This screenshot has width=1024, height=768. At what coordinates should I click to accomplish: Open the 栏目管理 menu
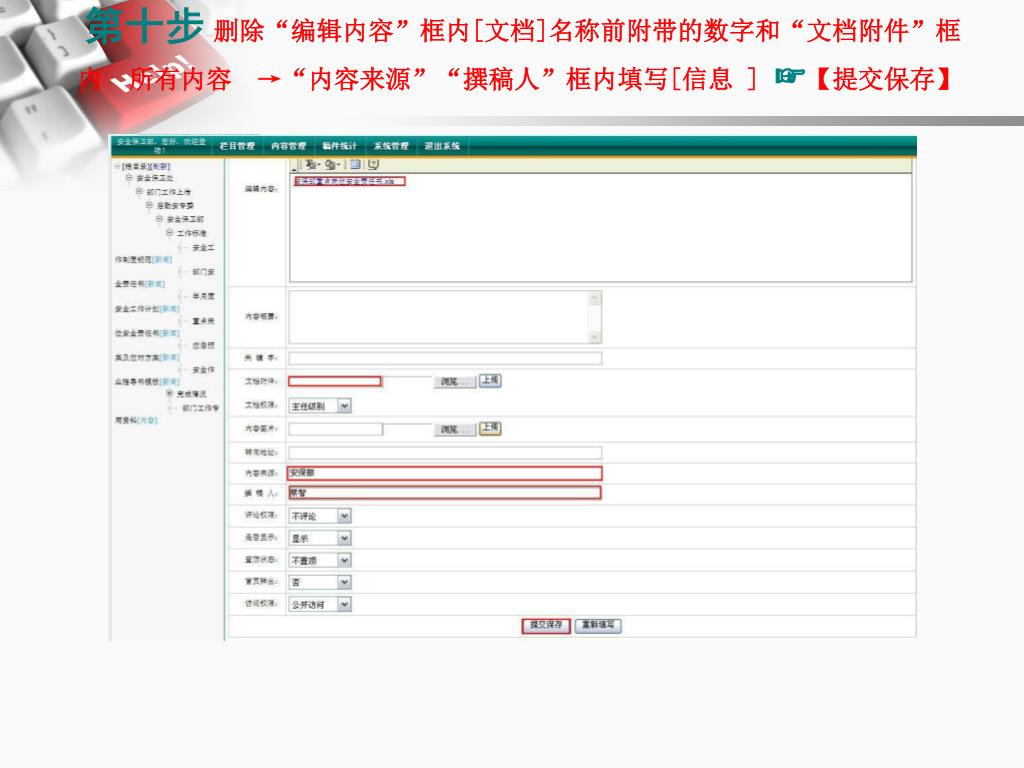(x=237, y=146)
